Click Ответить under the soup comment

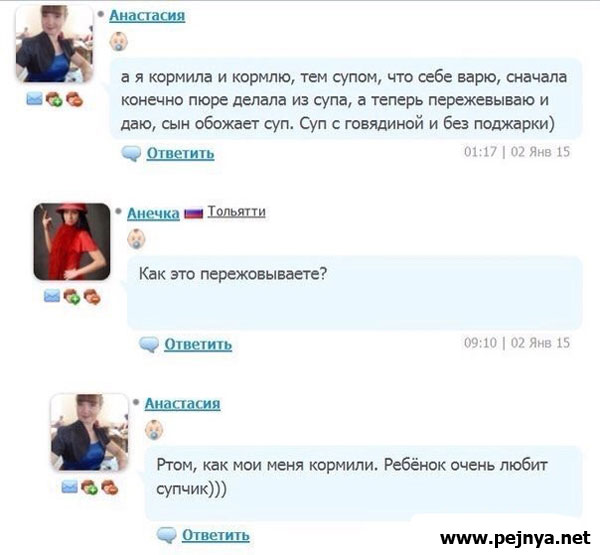180,153
